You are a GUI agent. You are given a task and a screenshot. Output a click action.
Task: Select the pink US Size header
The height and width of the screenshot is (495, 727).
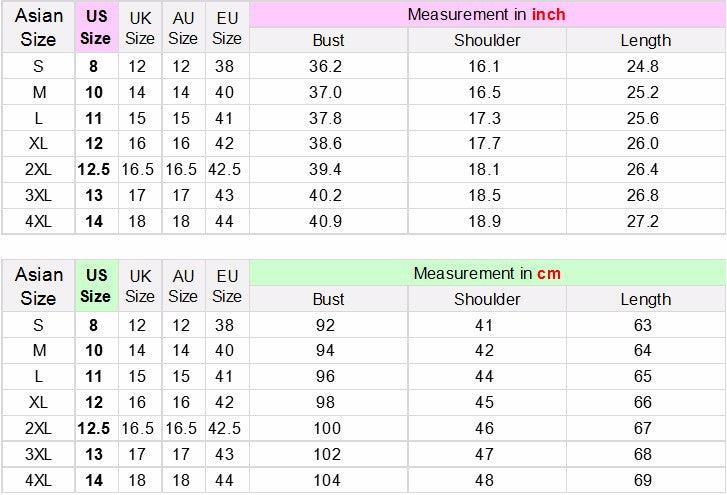[x=96, y=28]
